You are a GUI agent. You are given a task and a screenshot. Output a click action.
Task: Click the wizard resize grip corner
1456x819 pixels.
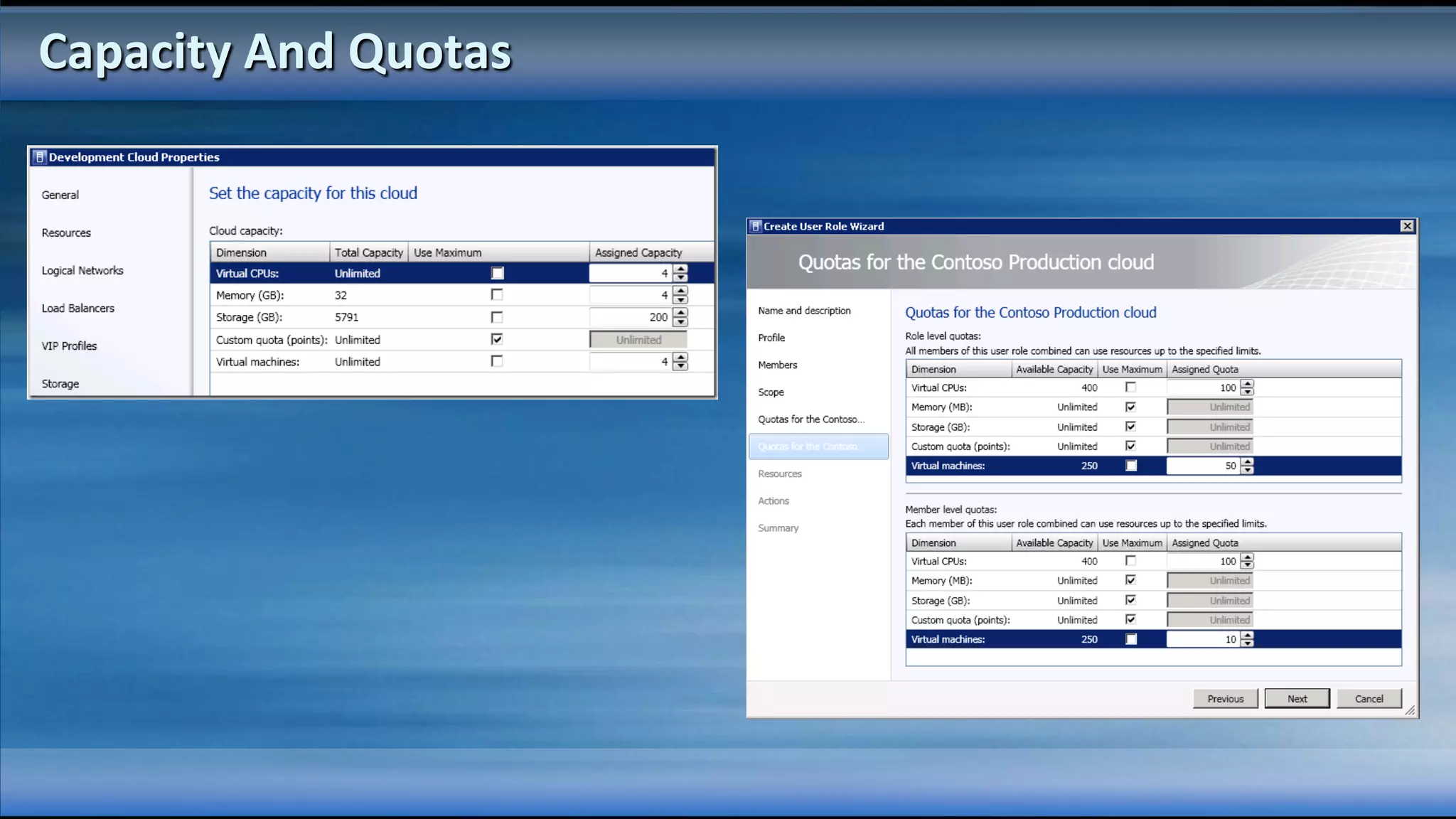pyautogui.click(x=1410, y=710)
